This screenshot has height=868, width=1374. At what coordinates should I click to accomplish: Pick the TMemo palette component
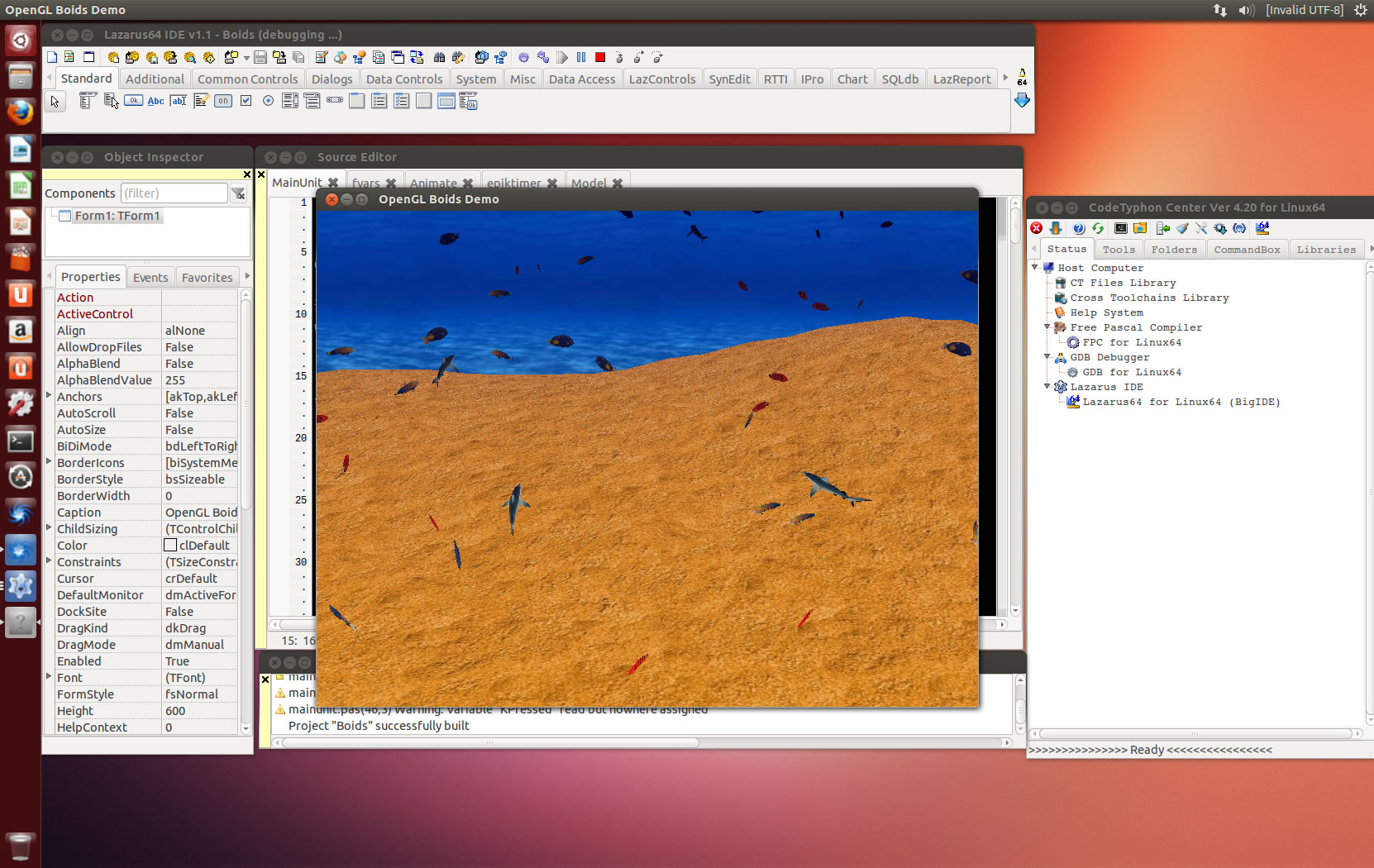[x=201, y=101]
